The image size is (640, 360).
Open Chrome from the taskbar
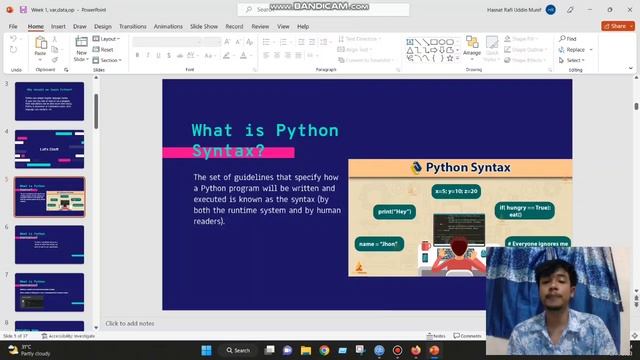[x=324, y=350]
